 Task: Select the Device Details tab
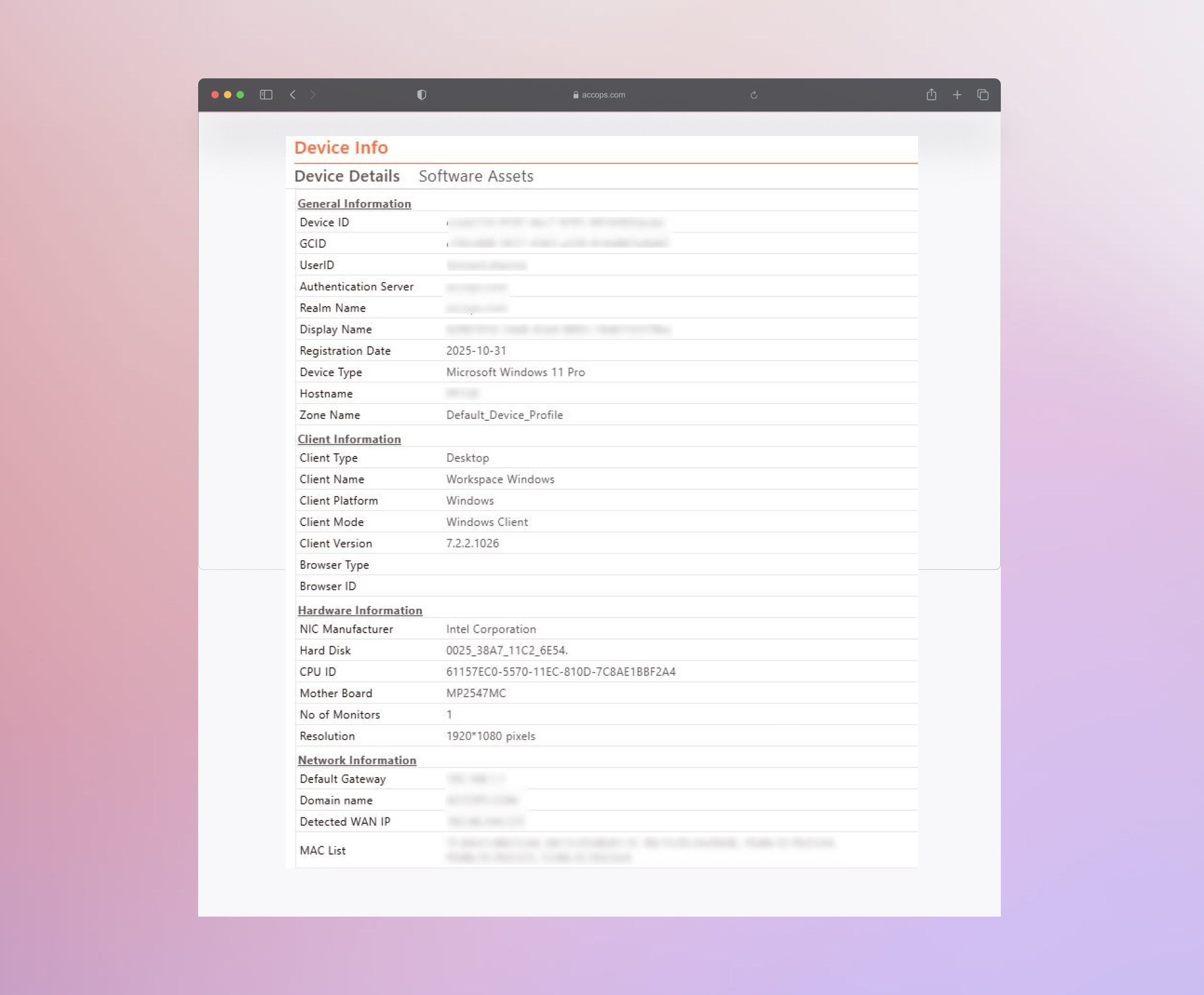pyautogui.click(x=347, y=176)
